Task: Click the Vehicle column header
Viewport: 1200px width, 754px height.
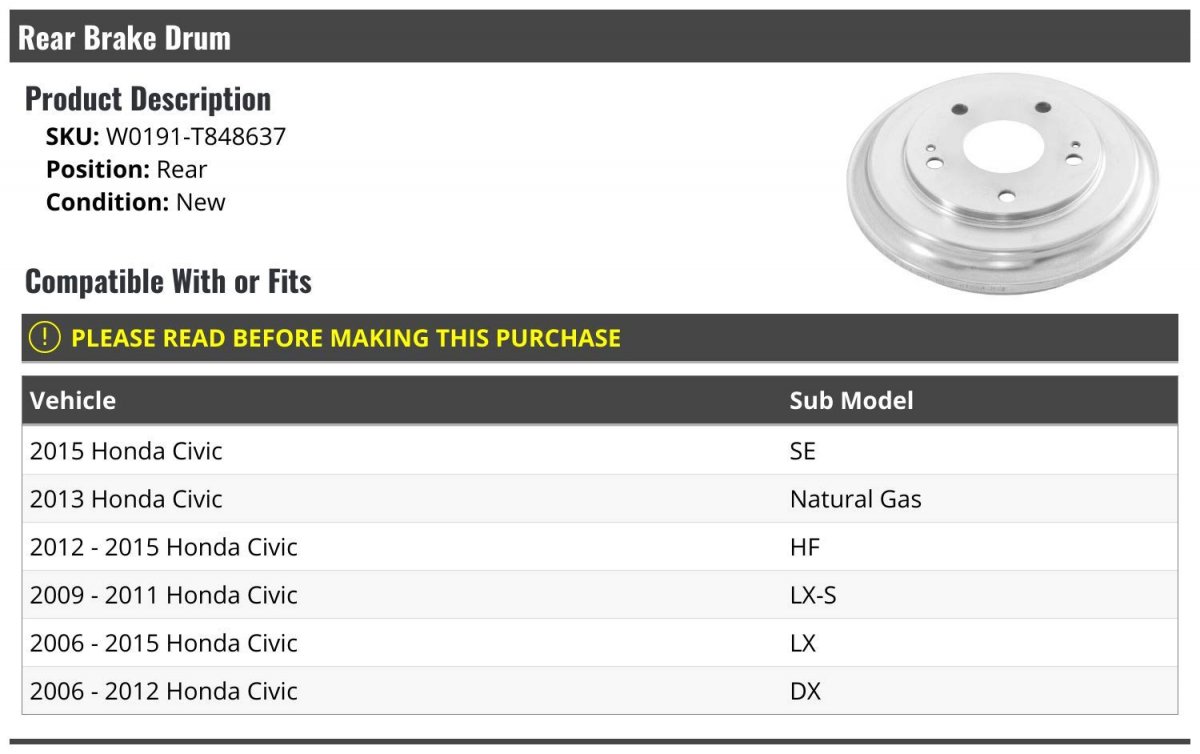Action: pos(73,400)
